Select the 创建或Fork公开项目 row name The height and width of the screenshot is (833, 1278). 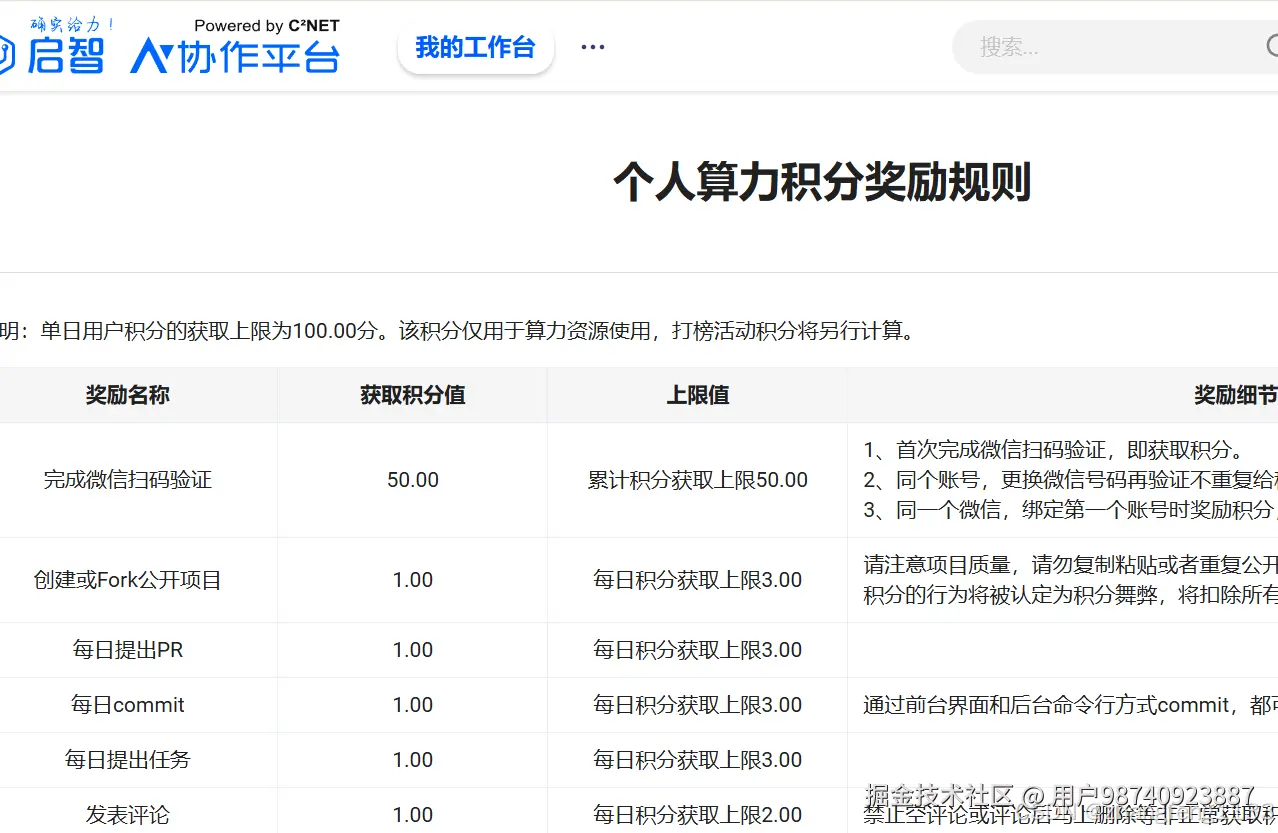tap(128, 580)
